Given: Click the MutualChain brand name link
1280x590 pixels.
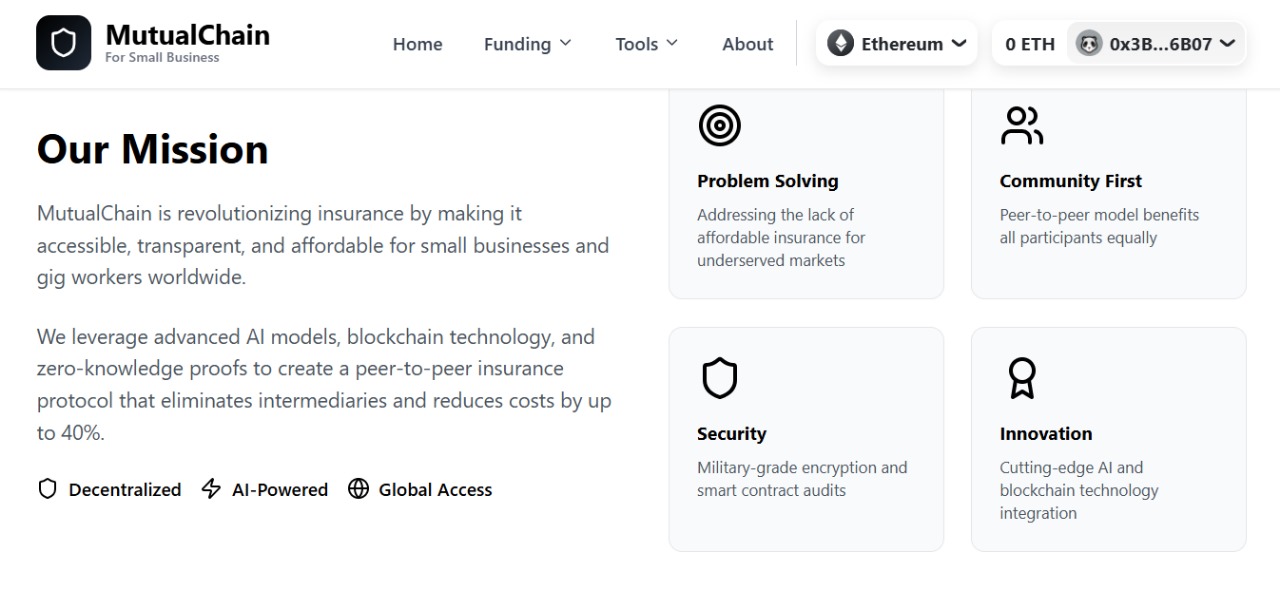Looking at the screenshot, I should 187,35.
